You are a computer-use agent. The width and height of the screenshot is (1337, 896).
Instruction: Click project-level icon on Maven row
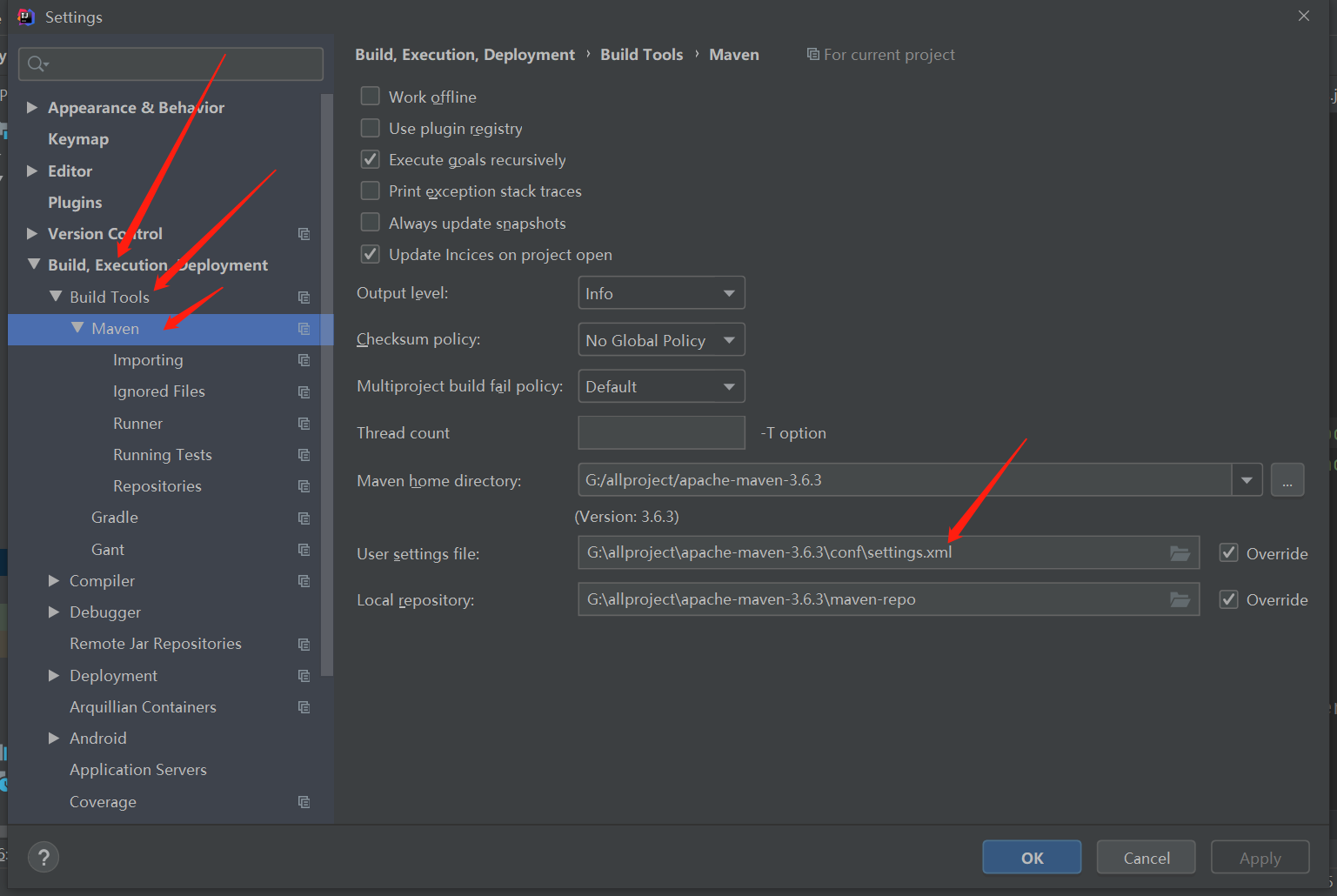click(304, 328)
